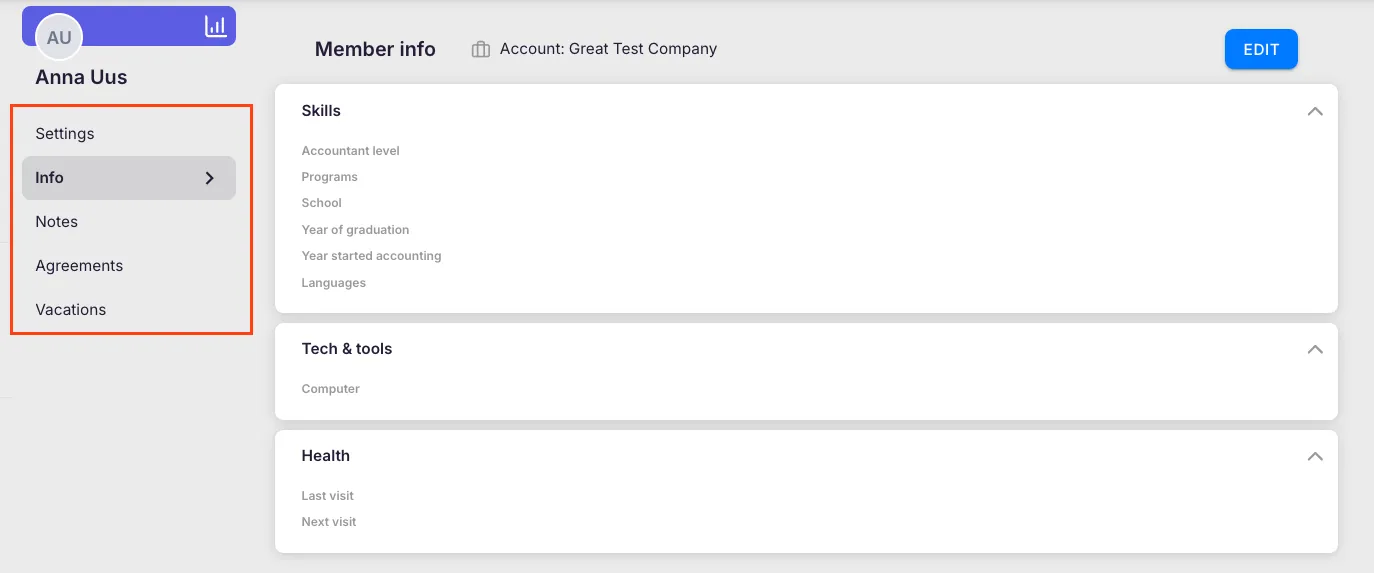Screen dimensions: 1374x573
Task: Switch to Vacations page
Action: pyautogui.click(x=71, y=310)
